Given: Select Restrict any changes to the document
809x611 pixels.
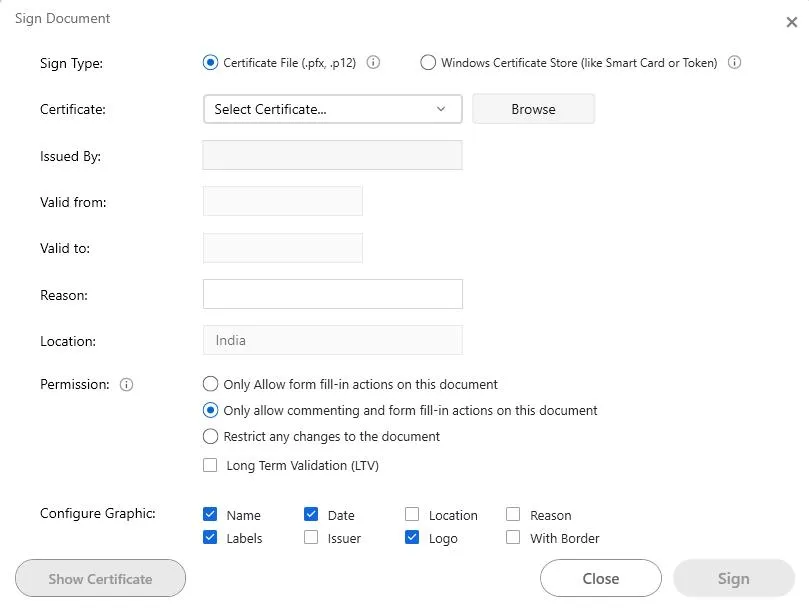Looking at the screenshot, I should tap(210, 436).
